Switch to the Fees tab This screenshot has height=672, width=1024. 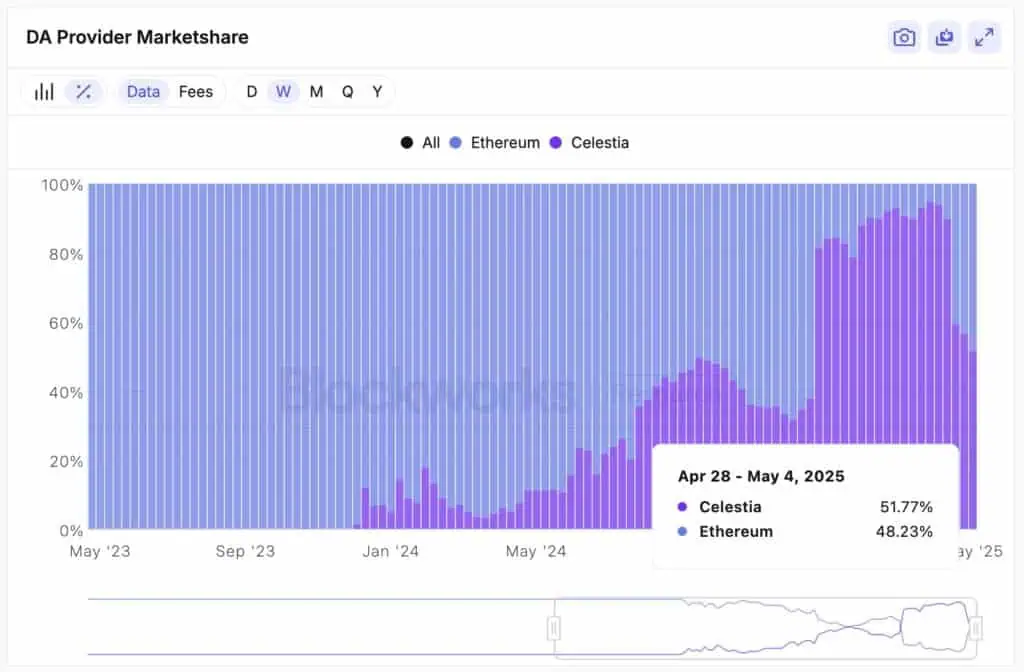[196, 91]
